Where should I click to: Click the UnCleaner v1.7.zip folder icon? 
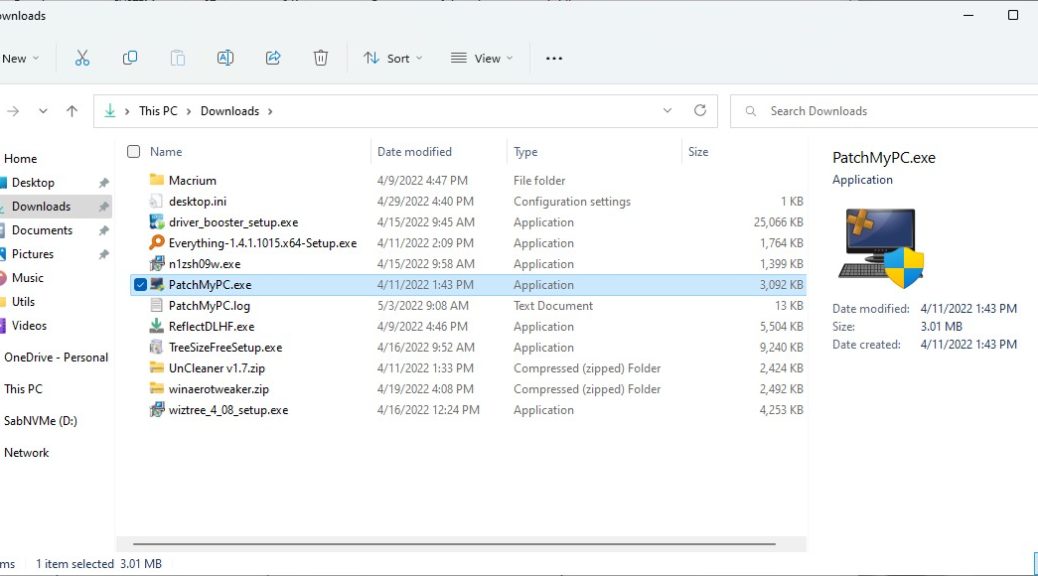pyautogui.click(x=156, y=367)
